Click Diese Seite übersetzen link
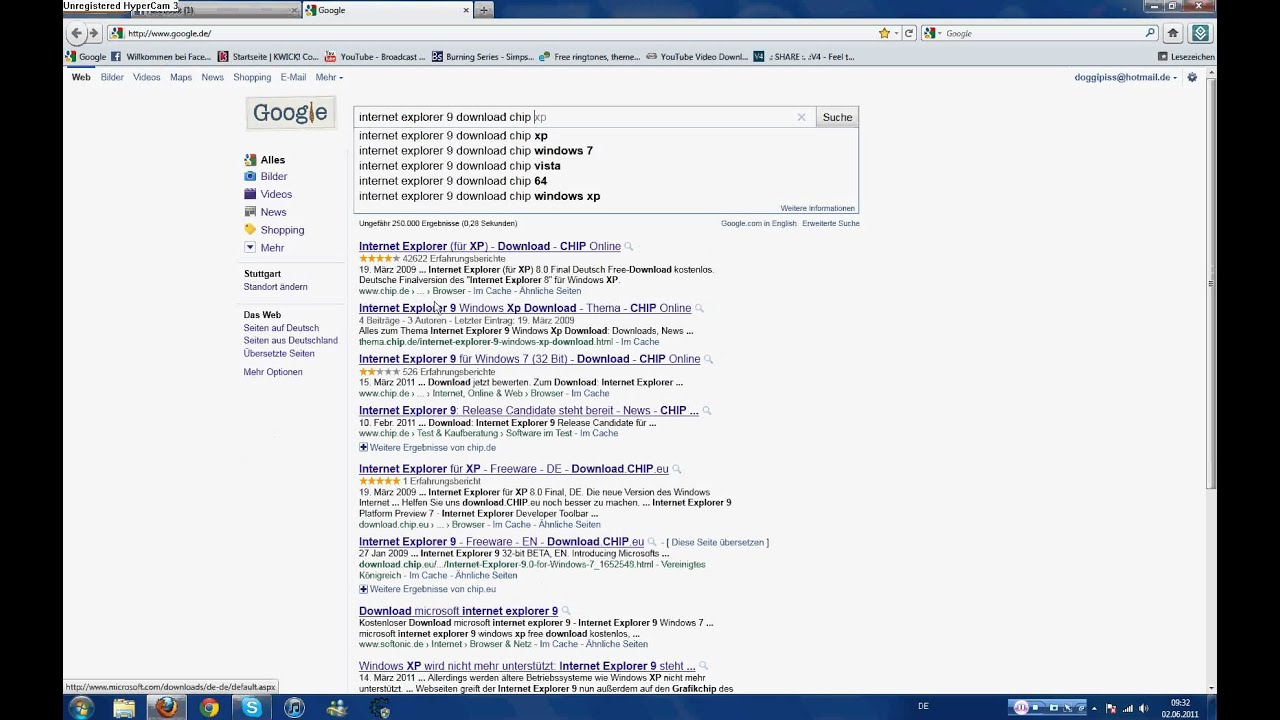This screenshot has width=1280, height=720. 717,543
